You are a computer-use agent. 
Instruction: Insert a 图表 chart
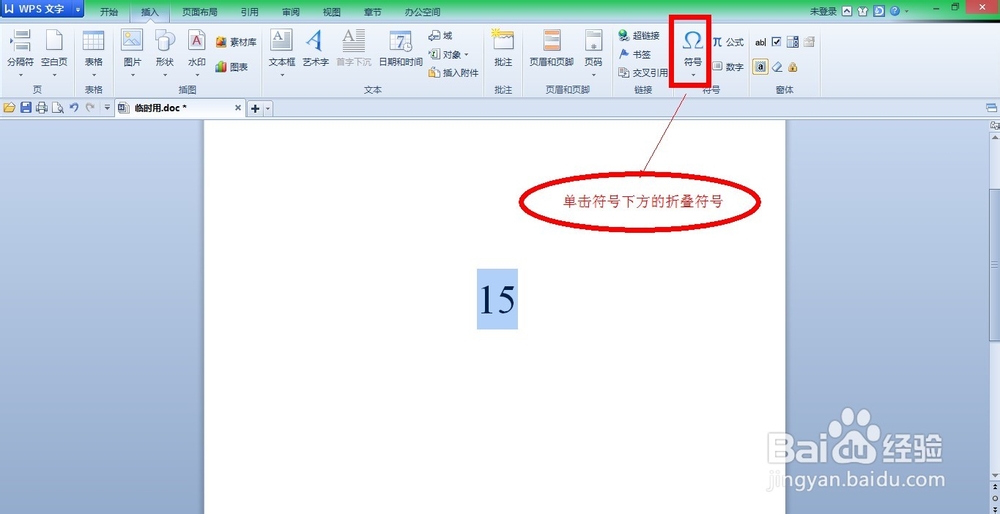[232, 66]
